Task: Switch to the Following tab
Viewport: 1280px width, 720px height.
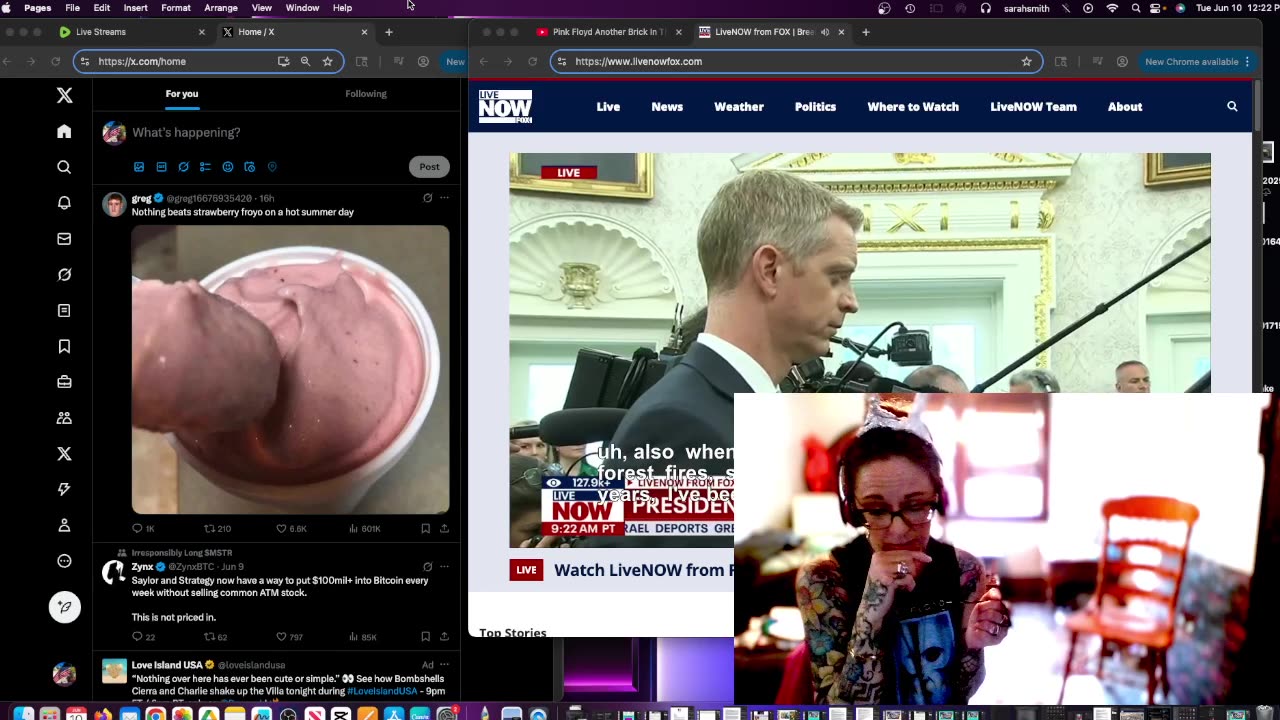Action: (366, 94)
